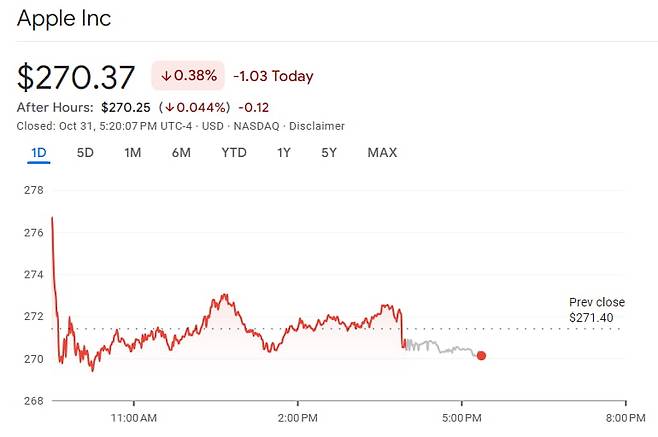This screenshot has height=437, width=658.
Task: Click the 5:00 PM axis label
Action: click(x=460, y=416)
